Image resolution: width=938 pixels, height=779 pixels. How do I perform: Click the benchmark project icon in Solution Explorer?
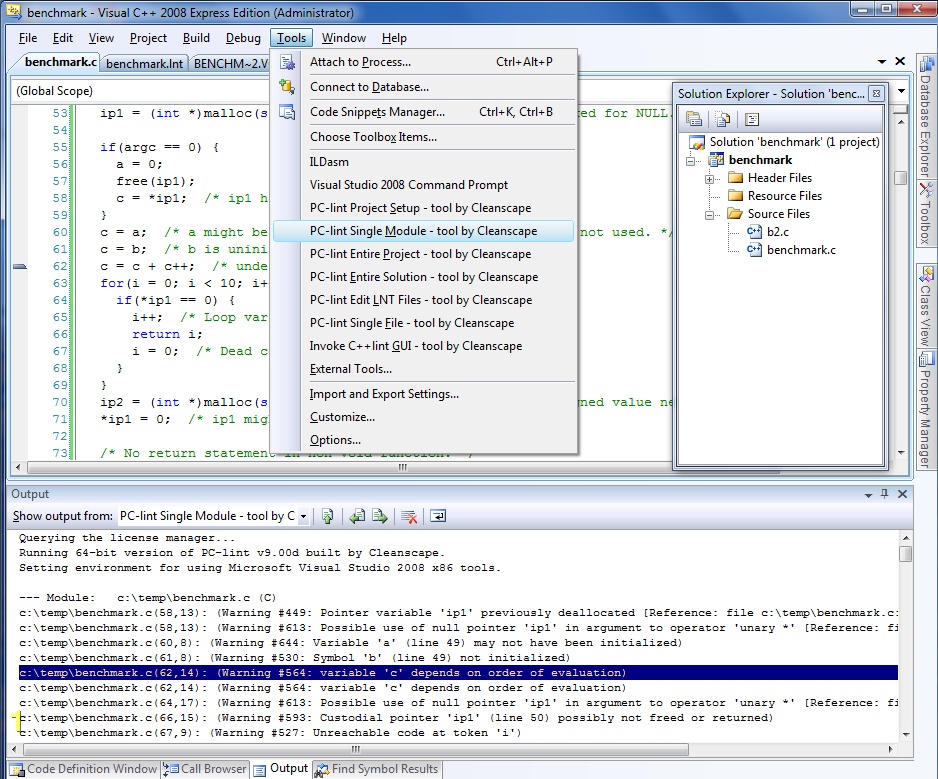716,160
